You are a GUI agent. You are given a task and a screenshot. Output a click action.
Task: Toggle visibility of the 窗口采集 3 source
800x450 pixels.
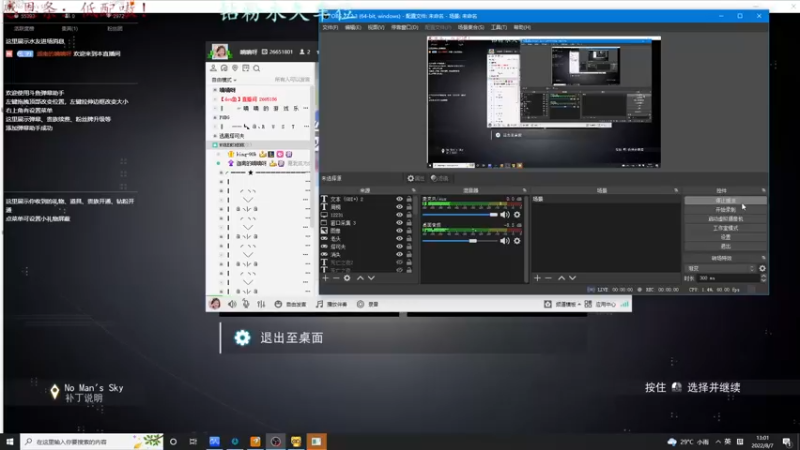click(x=399, y=223)
